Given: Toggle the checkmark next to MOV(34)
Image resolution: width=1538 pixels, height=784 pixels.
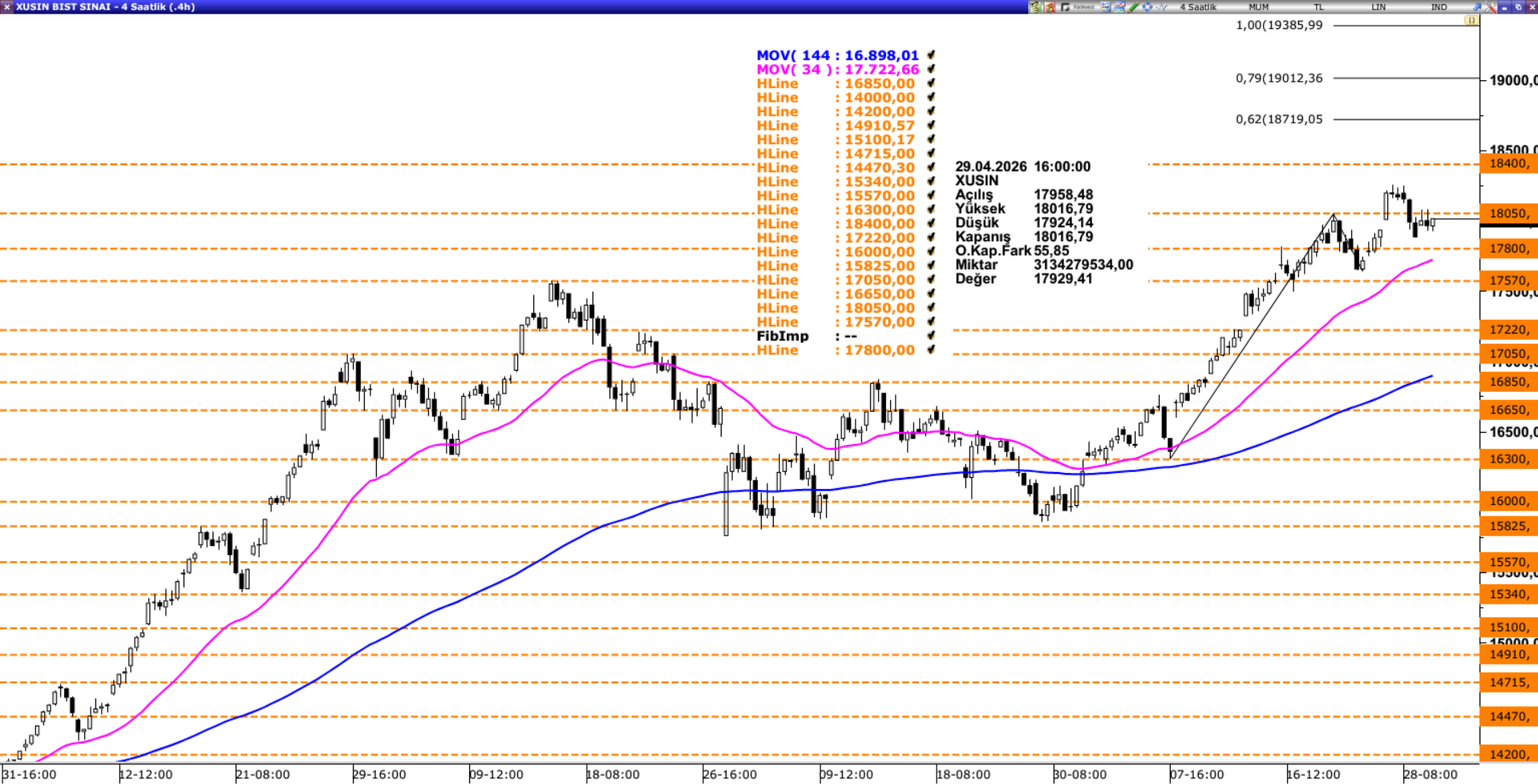Looking at the screenshot, I should point(931,70).
